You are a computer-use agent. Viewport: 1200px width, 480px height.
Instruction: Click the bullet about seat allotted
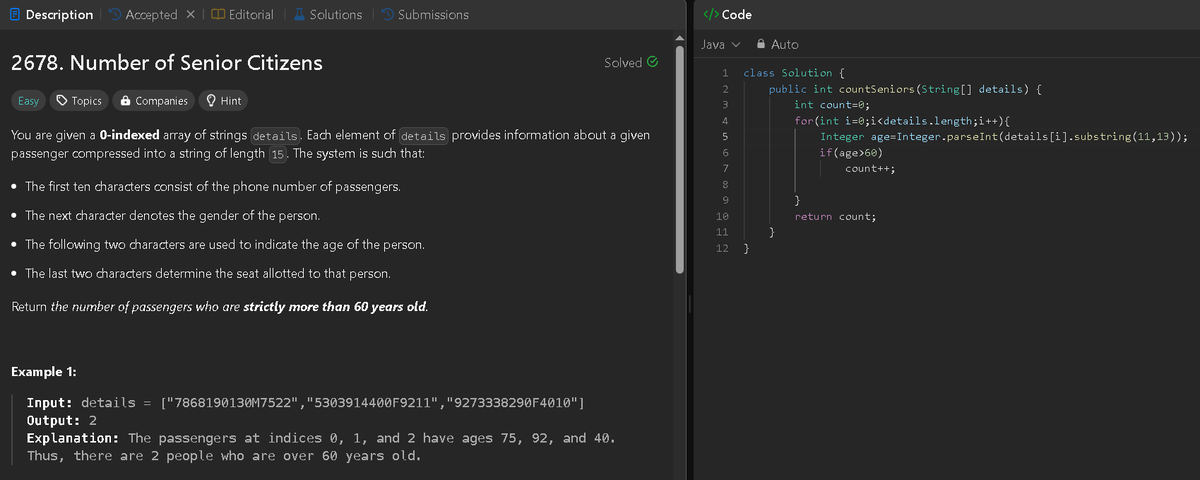coord(208,274)
